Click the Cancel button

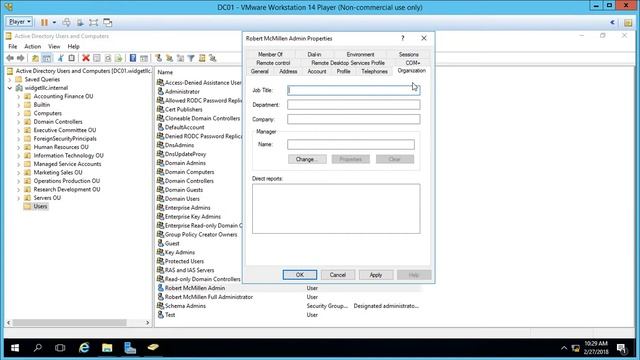tap(338, 275)
